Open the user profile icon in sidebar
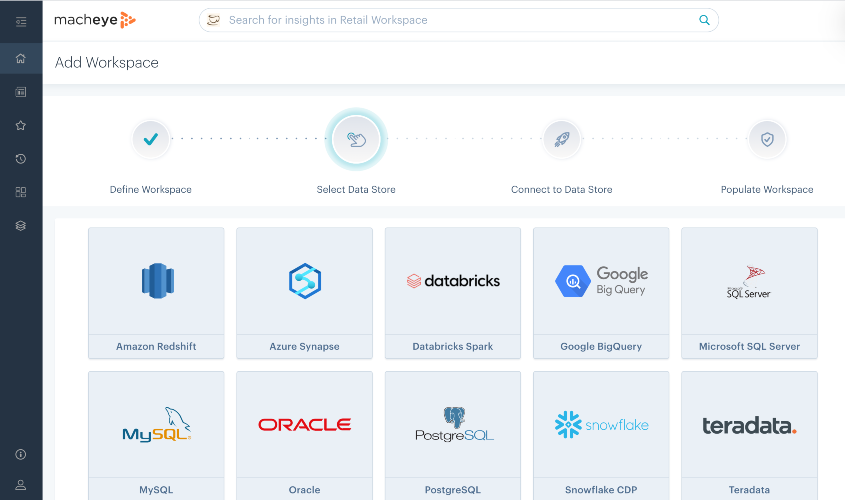This screenshot has width=845, height=500. [21, 485]
